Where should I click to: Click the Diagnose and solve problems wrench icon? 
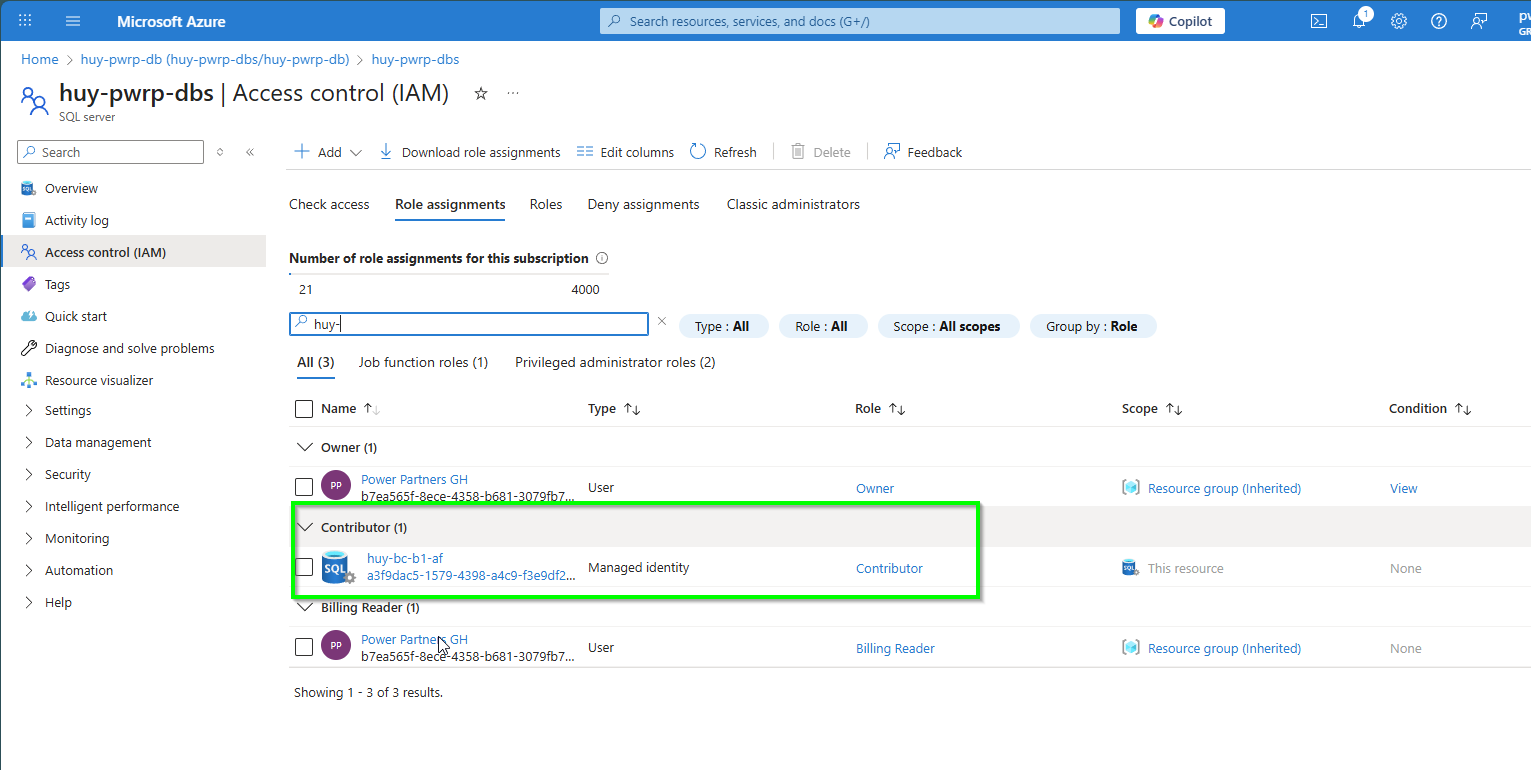click(29, 348)
